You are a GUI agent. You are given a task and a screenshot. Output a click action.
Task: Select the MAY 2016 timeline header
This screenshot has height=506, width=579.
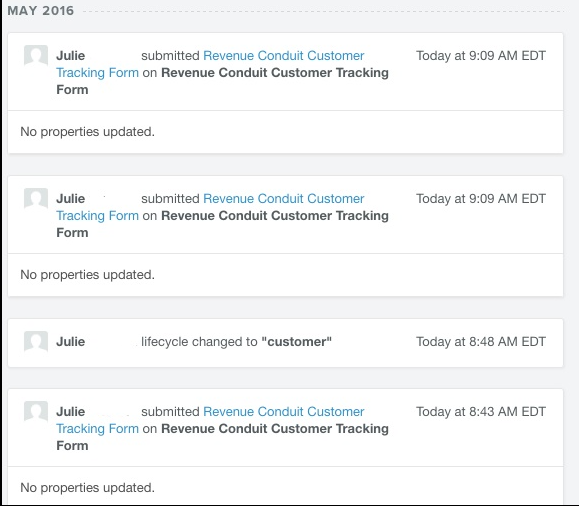(41, 10)
